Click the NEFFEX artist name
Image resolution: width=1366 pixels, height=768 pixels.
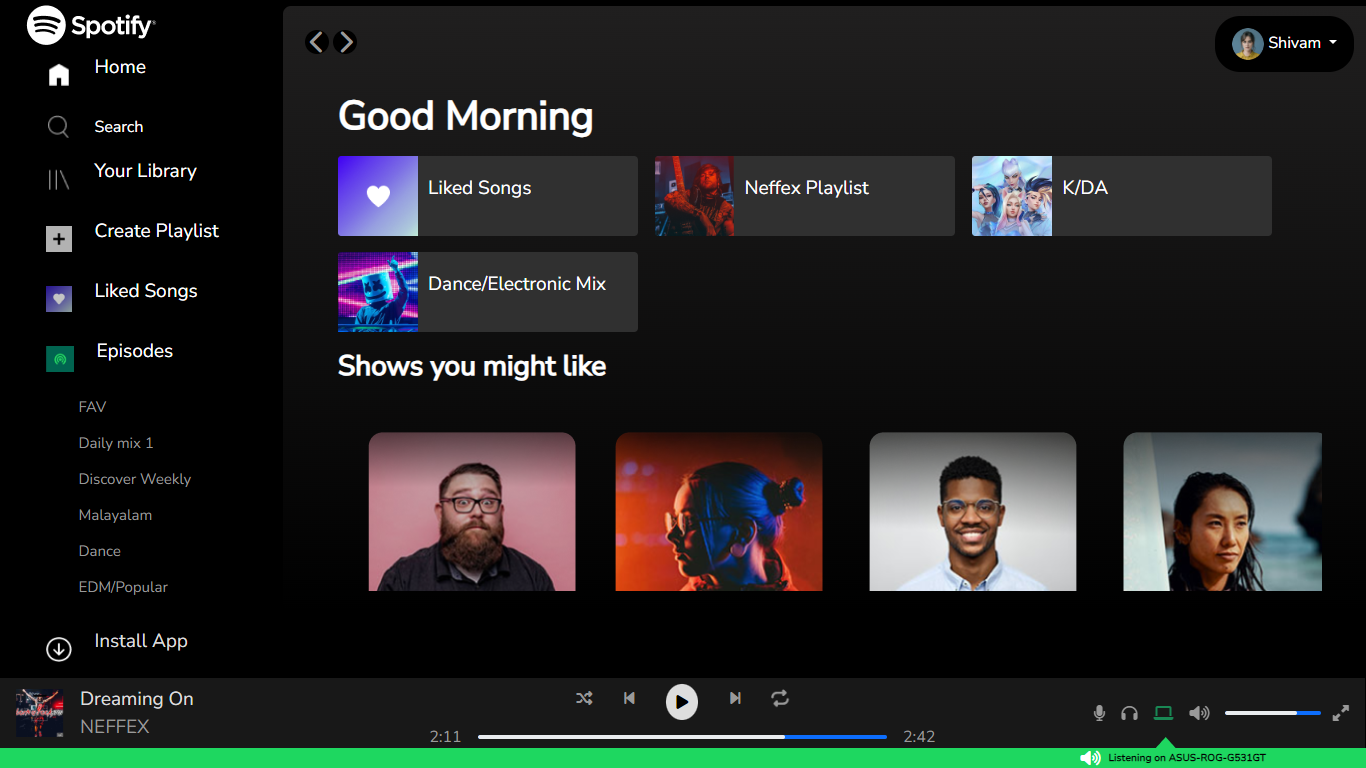click(115, 727)
